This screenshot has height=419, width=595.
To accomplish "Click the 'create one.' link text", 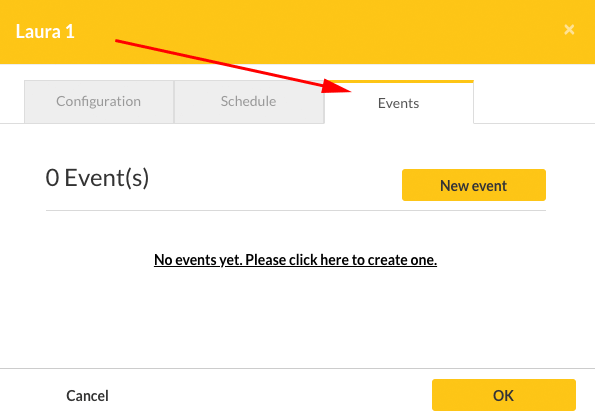I will 402,260.
